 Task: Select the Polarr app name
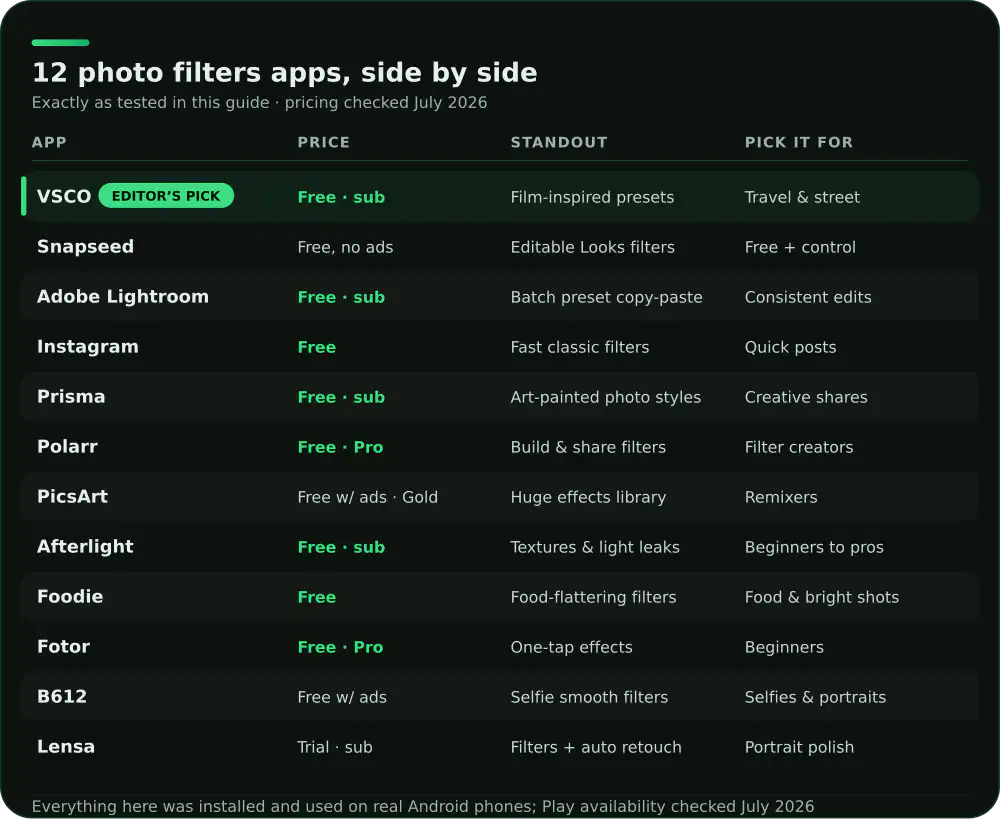pyautogui.click(x=67, y=446)
